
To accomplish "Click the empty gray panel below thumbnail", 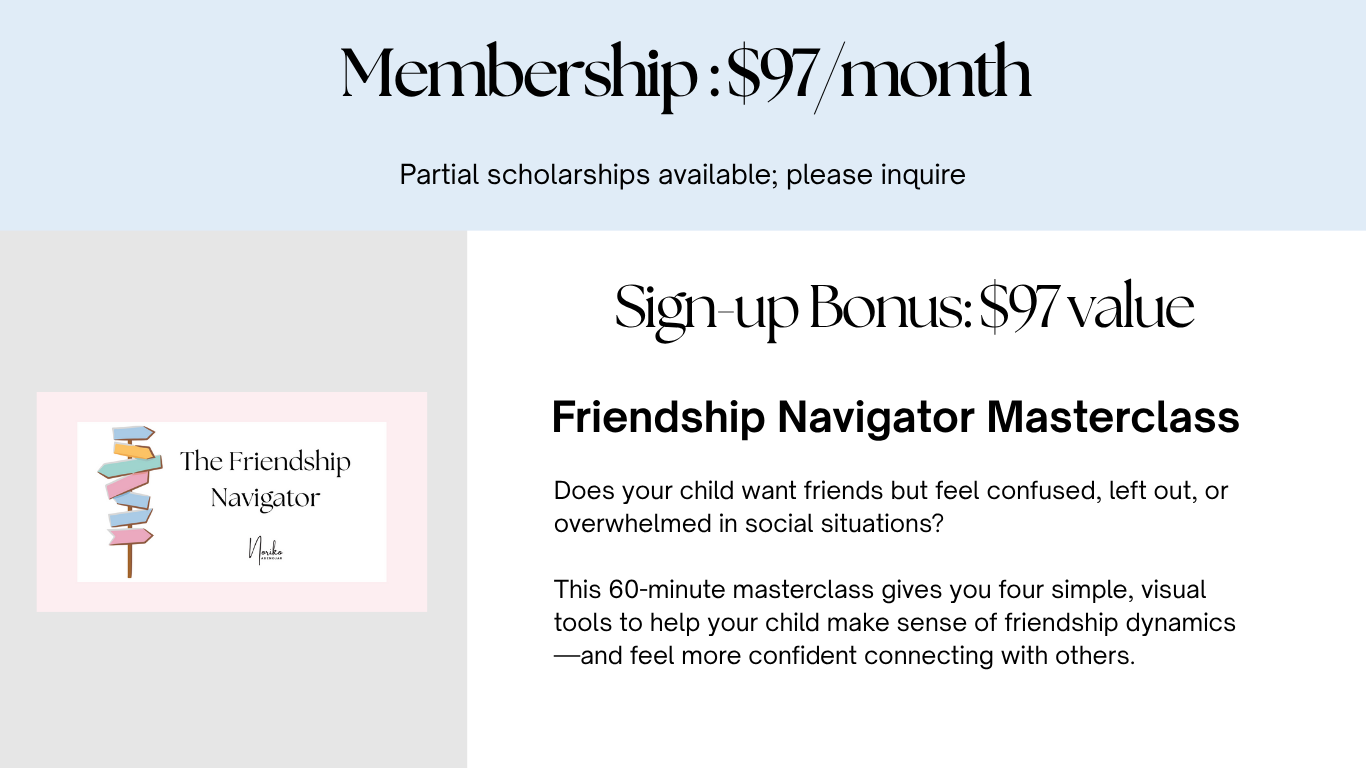I will tap(233, 690).
